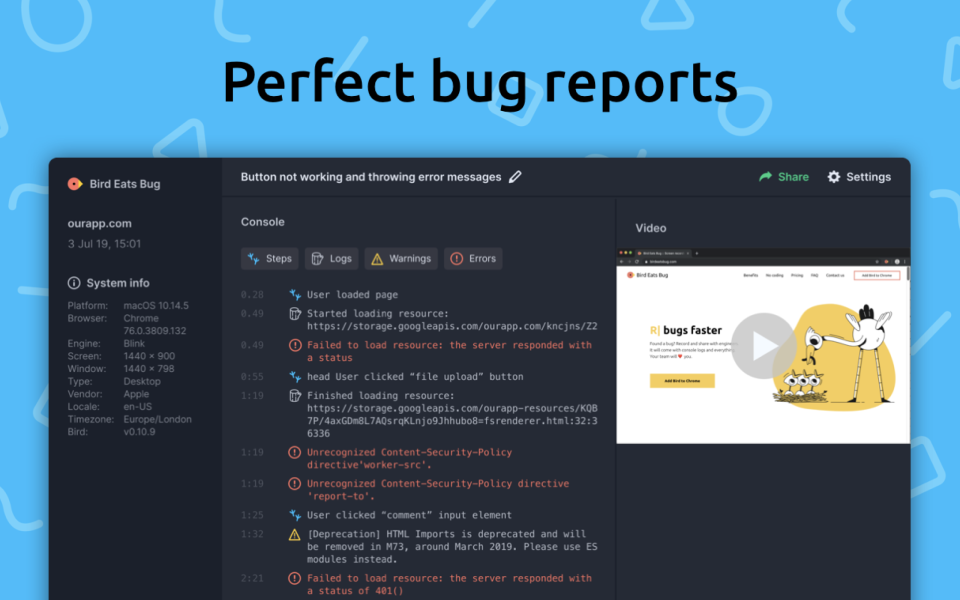Select the Pricing item in the video's navigation
960x600 pixels.
point(797,276)
